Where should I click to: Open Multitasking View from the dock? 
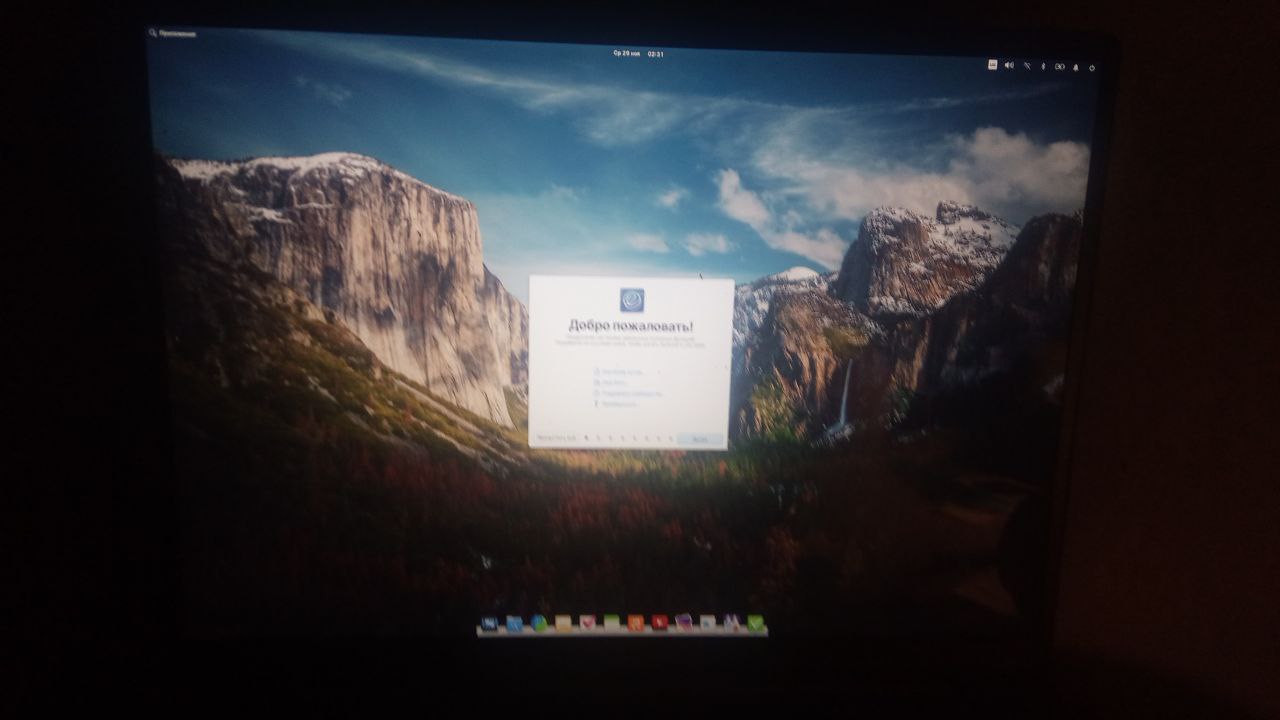(x=489, y=623)
